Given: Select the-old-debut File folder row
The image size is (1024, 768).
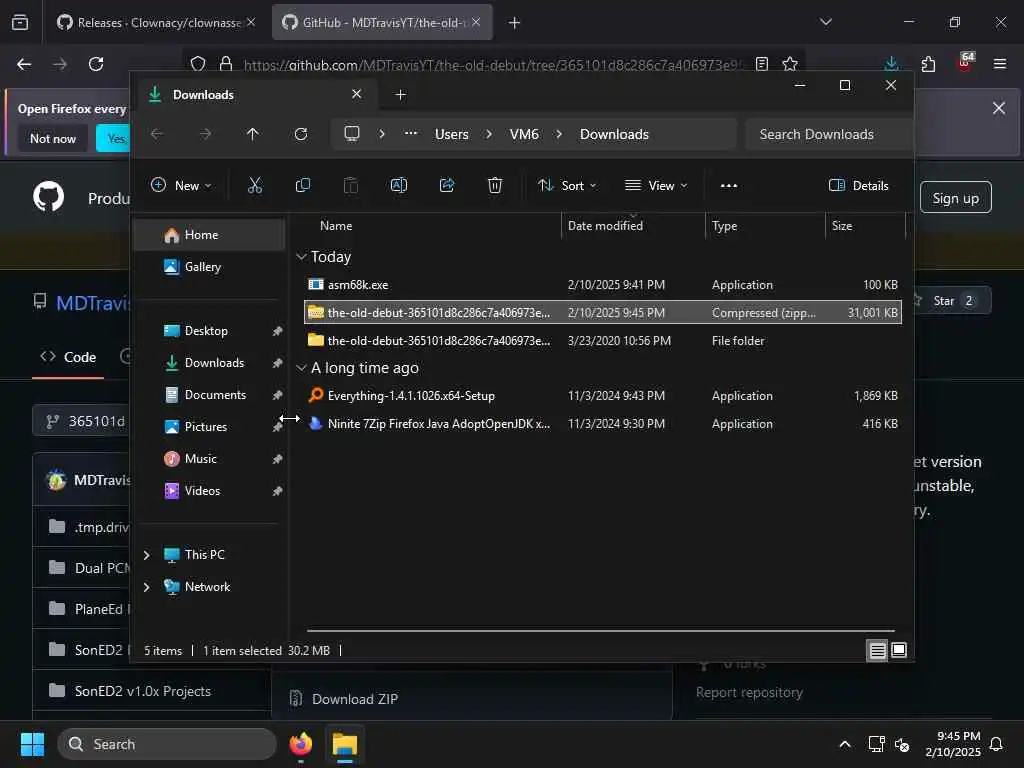Looking at the screenshot, I should tap(603, 341).
